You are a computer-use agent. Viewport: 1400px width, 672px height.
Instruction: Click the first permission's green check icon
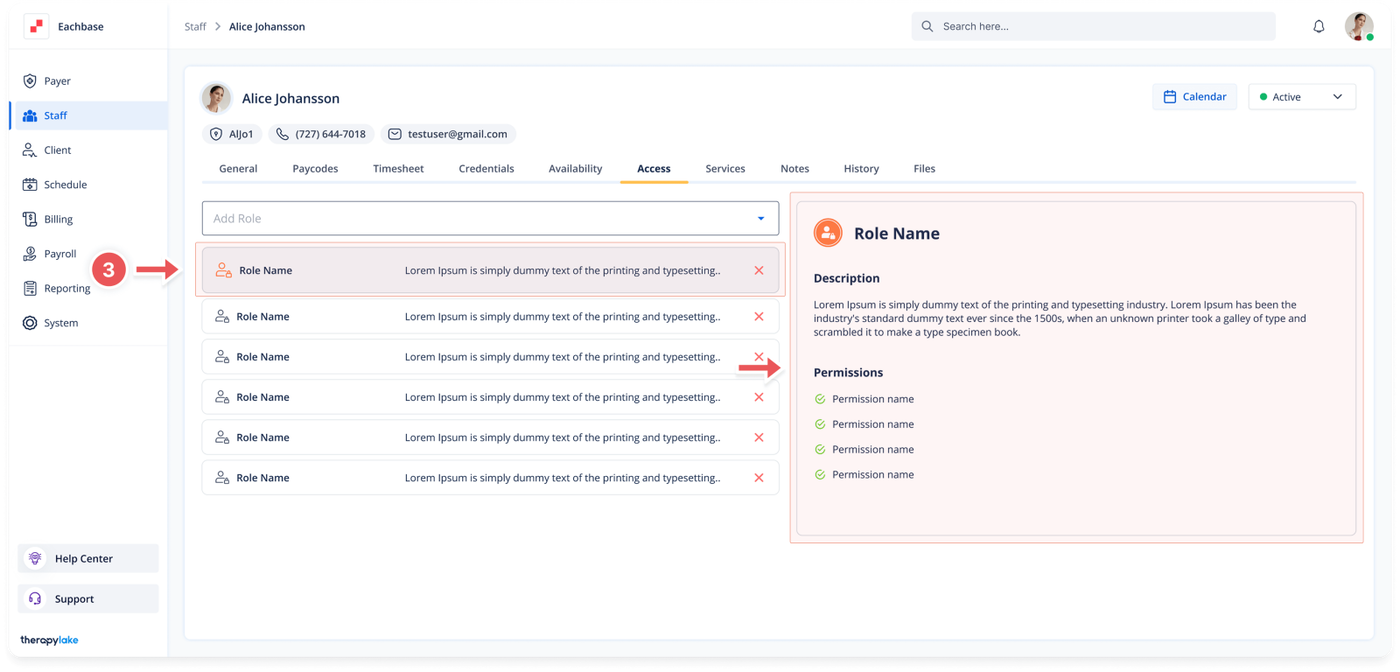[x=820, y=399]
